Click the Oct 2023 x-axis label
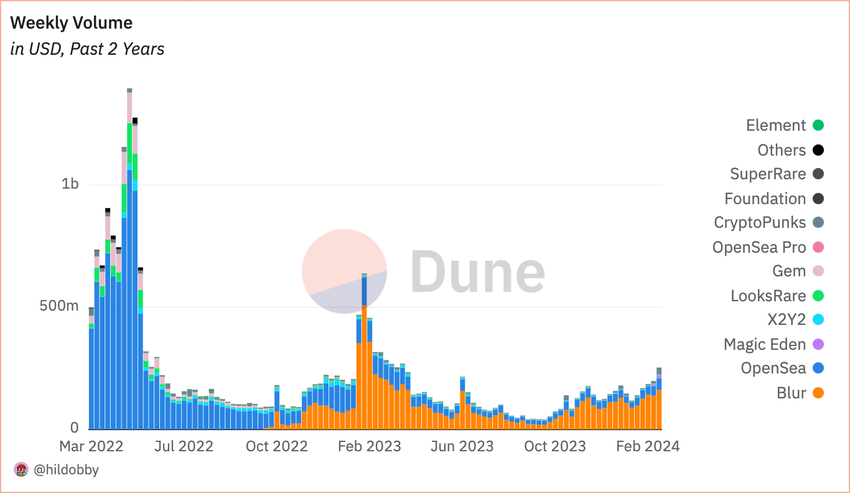 point(555,446)
